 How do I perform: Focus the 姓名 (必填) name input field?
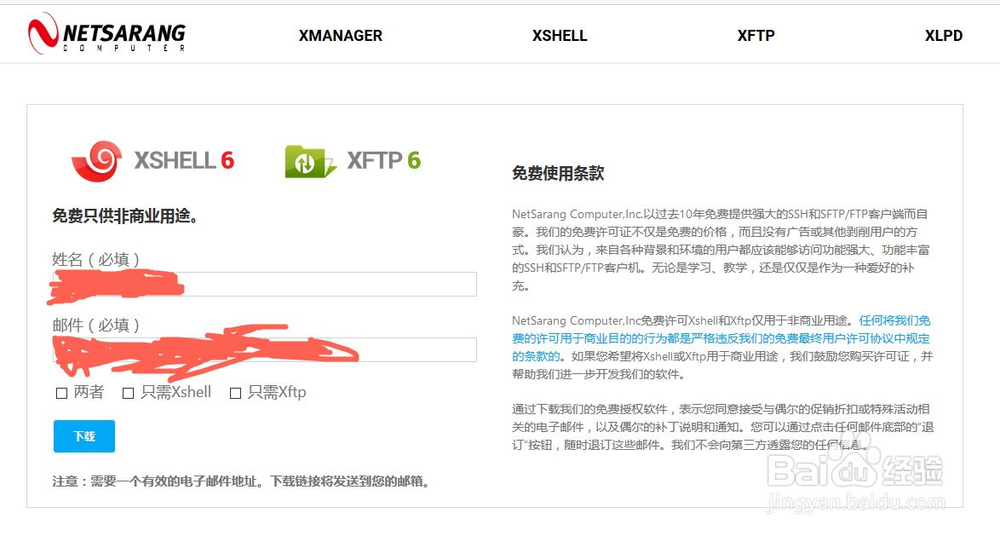pyautogui.click(x=265, y=284)
